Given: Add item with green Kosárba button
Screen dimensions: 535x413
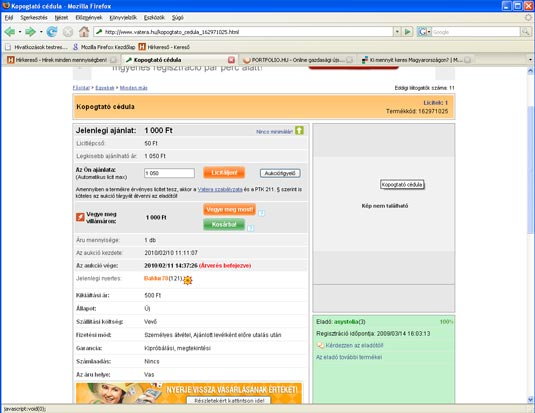Looking at the screenshot, I should coord(224,225).
